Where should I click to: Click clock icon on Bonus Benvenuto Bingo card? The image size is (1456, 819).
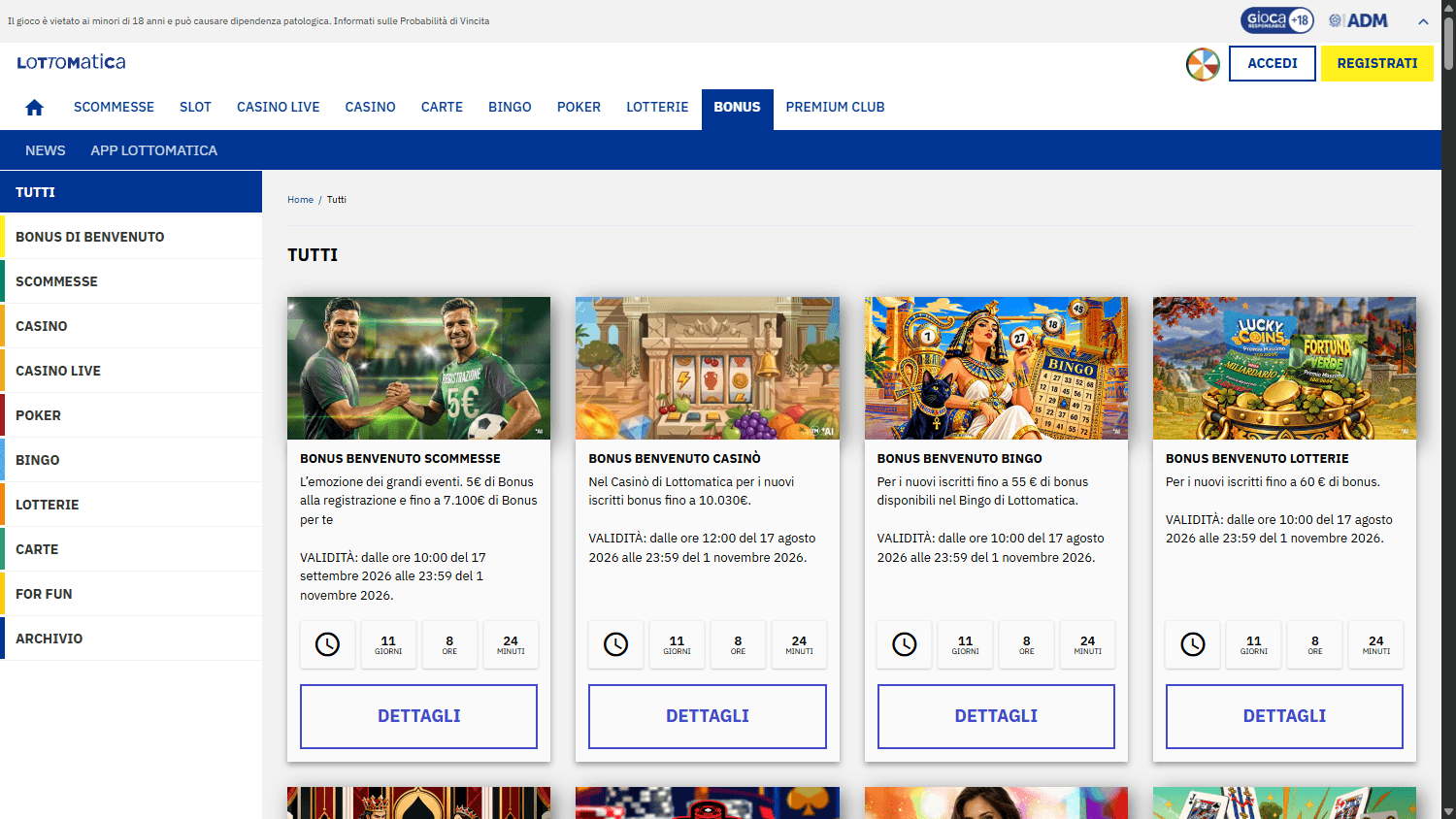pos(905,644)
